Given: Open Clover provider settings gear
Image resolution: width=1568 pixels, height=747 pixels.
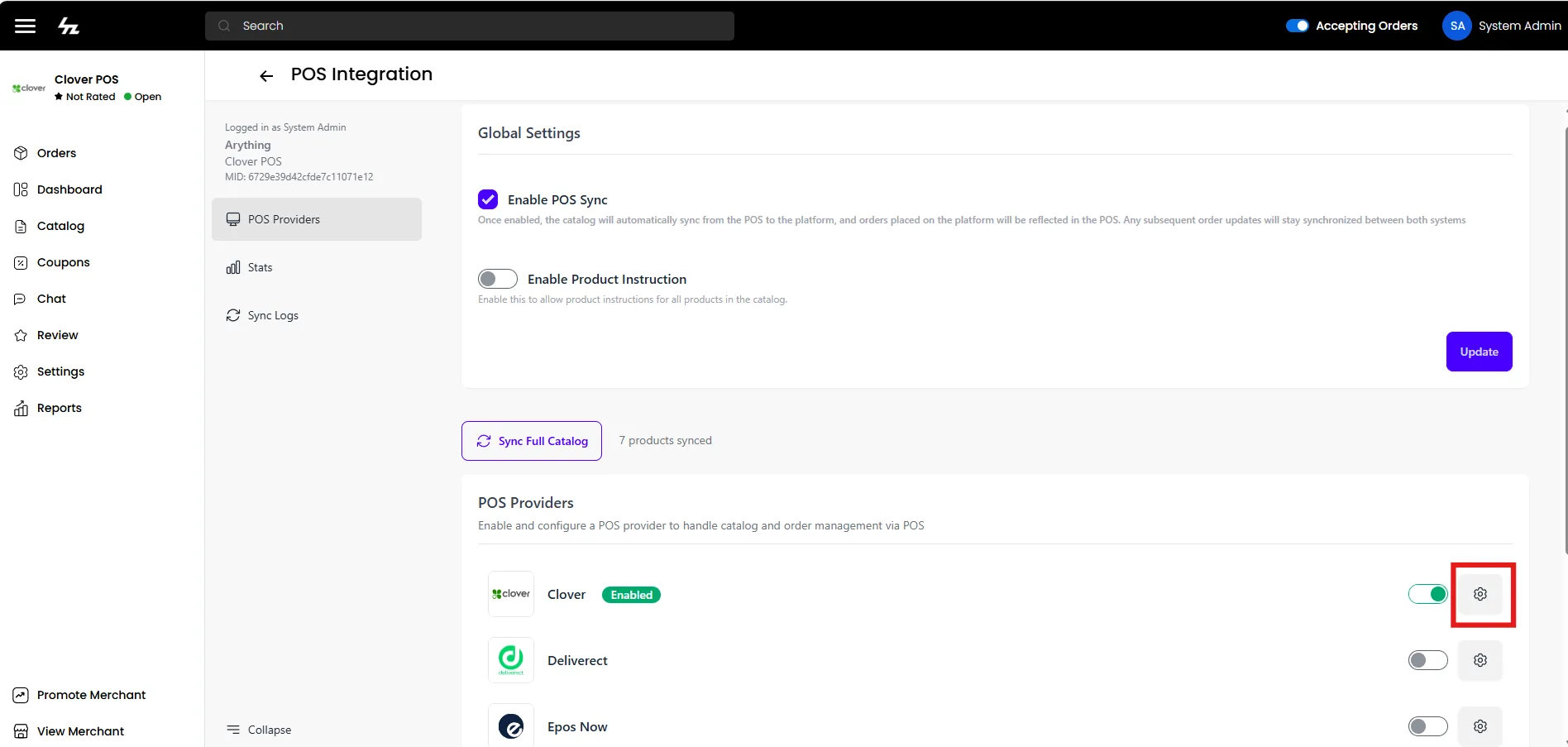Looking at the screenshot, I should coord(1480,594).
